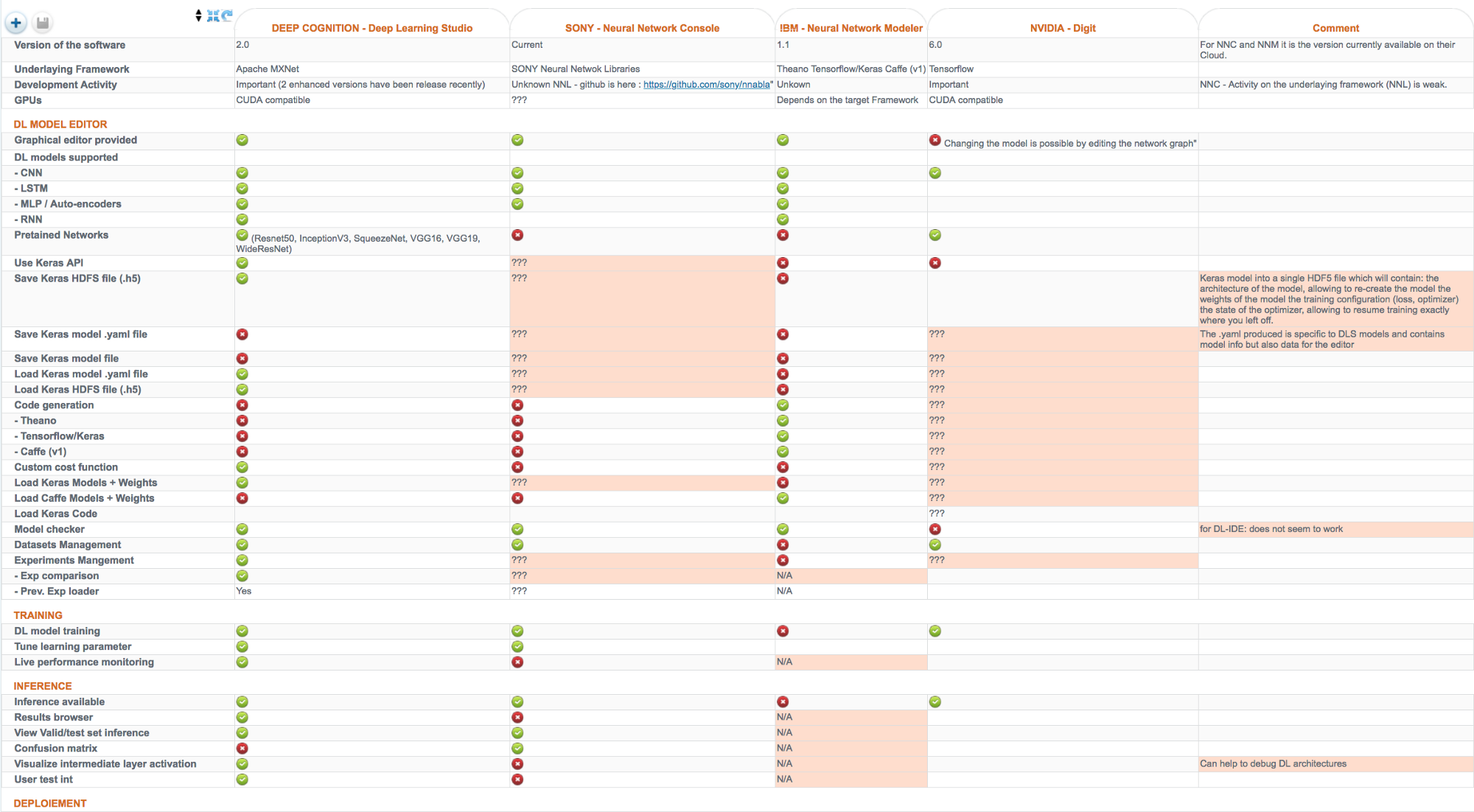This screenshot has width=1474, height=812.
Task: Select DEEP COGNITION - Deep Learning Studio column header
Action: (x=372, y=28)
